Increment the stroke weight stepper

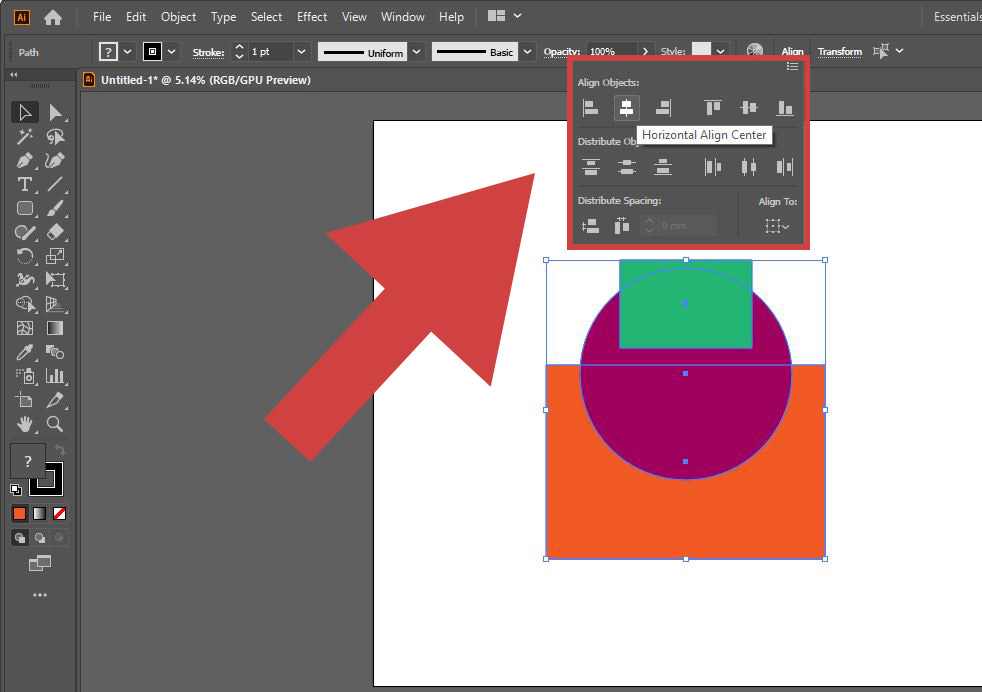click(x=239, y=46)
